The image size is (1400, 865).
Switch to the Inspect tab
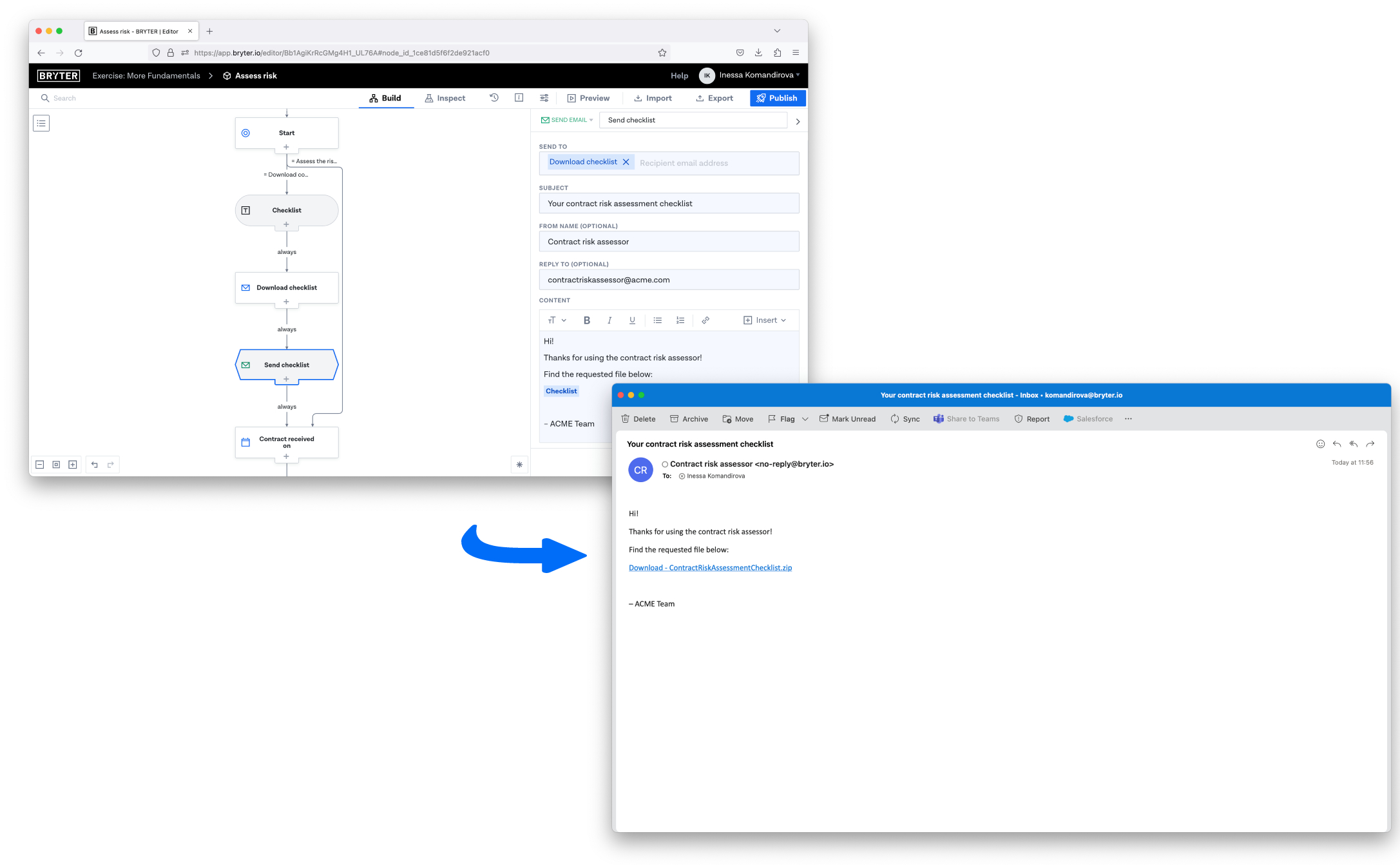click(445, 98)
